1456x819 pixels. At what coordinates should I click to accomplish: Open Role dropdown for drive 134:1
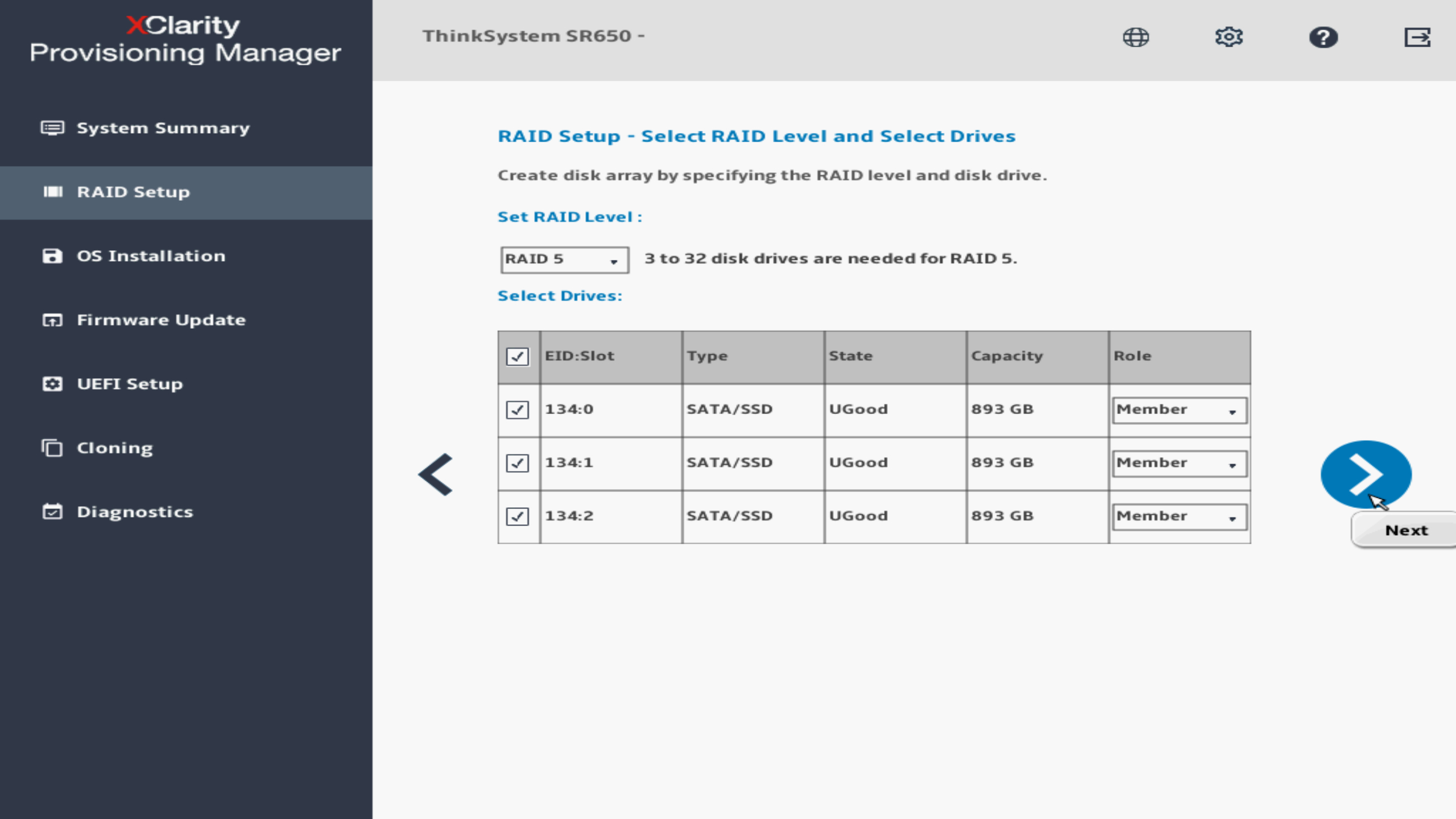pyautogui.click(x=1180, y=464)
